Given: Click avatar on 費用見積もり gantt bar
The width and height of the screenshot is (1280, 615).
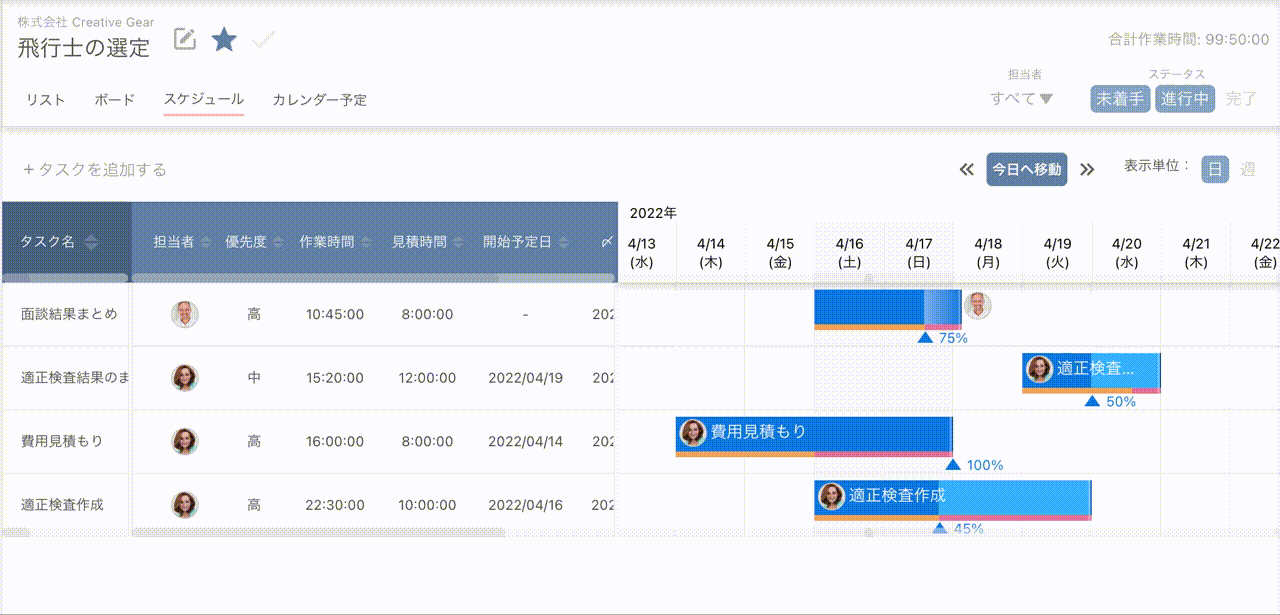Looking at the screenshot, I should [692, 432].
